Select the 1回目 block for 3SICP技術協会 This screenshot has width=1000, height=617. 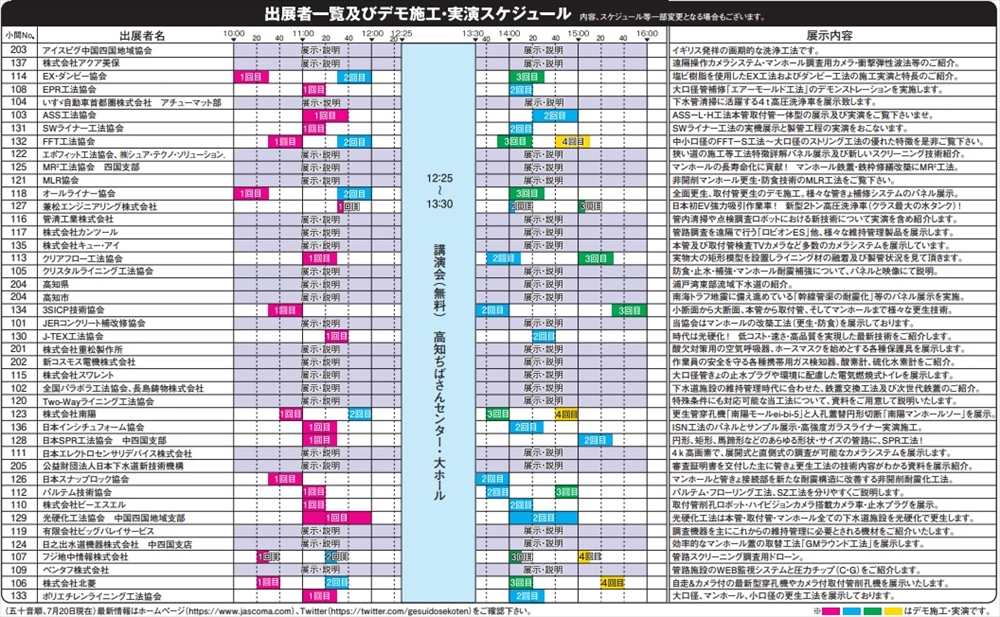coord(285,311)
